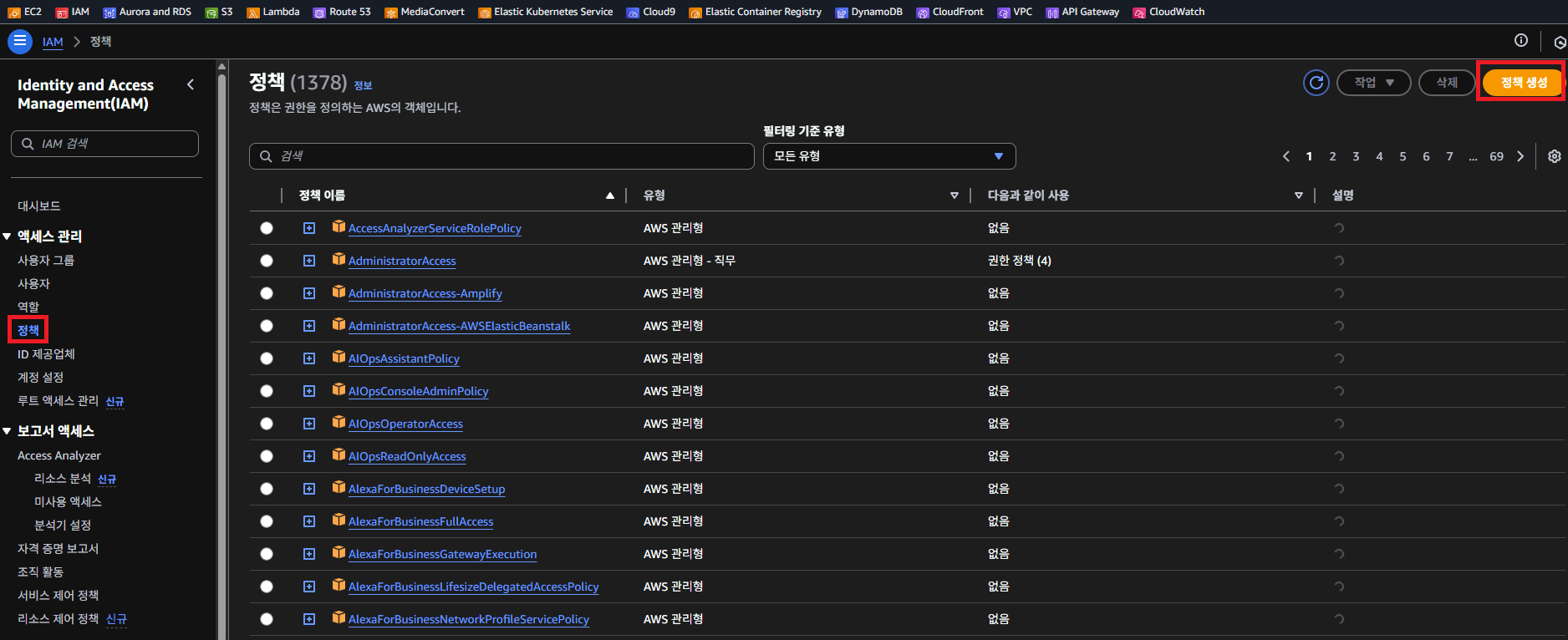Select radio for AIOpsConsoleAdminPolicy

coord(267,391)
